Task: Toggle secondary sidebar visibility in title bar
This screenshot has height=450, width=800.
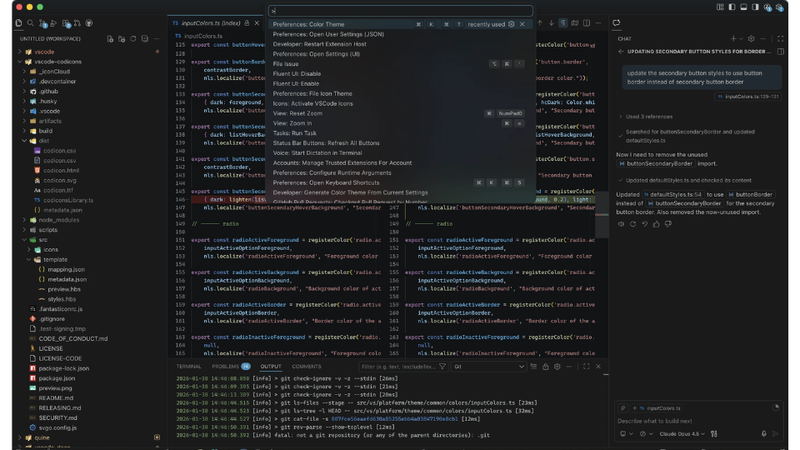Action: (756, 7)
